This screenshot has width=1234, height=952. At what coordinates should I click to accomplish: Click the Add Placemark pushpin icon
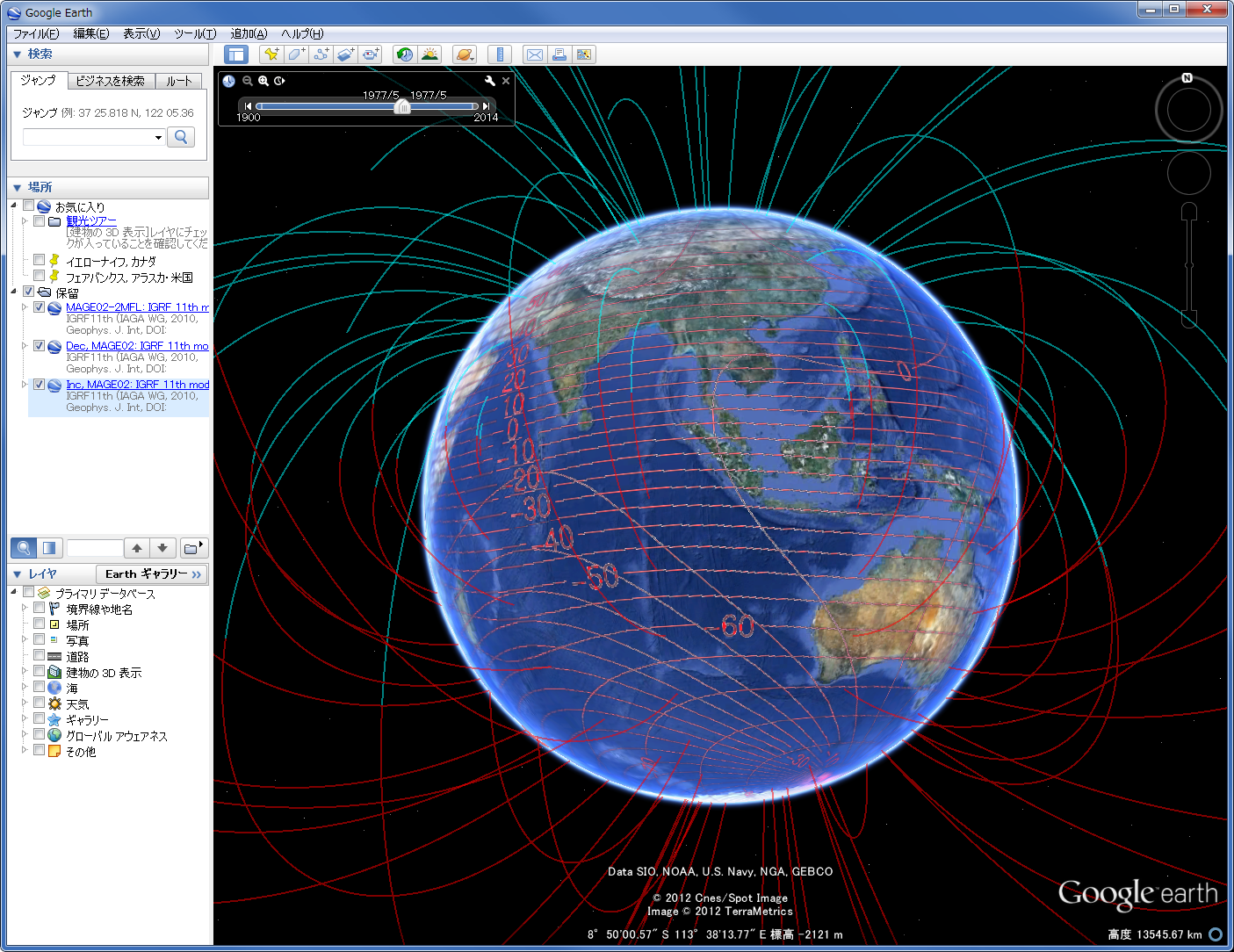[x=271, y=54]
